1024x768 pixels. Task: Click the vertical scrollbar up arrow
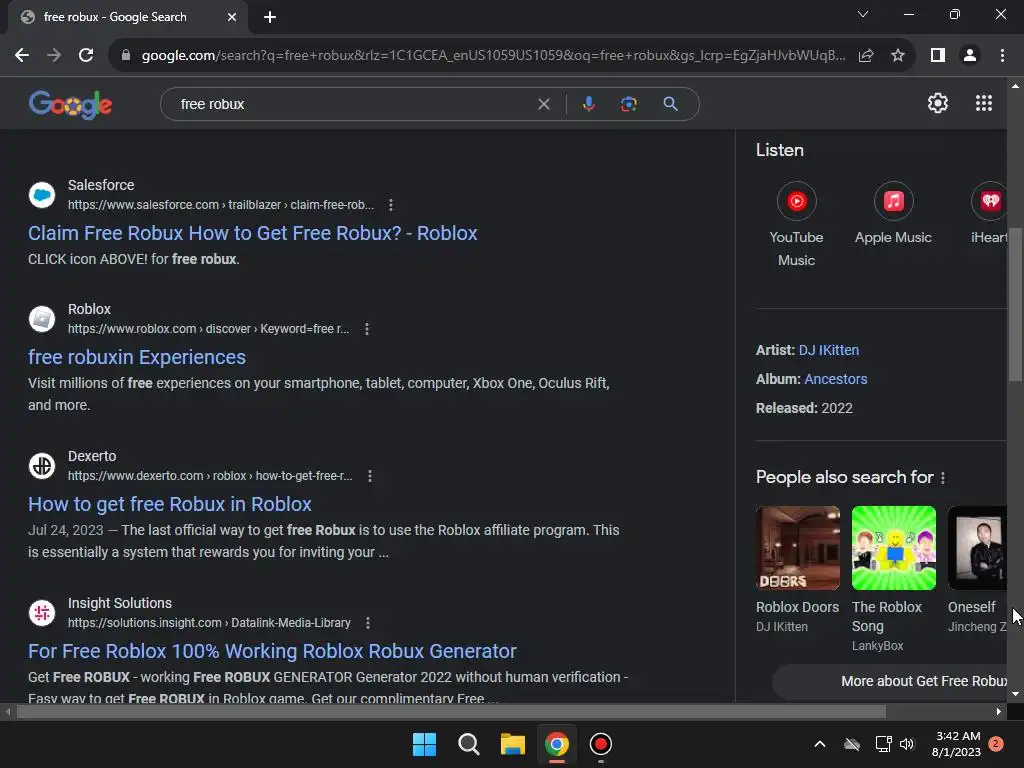1015,86
